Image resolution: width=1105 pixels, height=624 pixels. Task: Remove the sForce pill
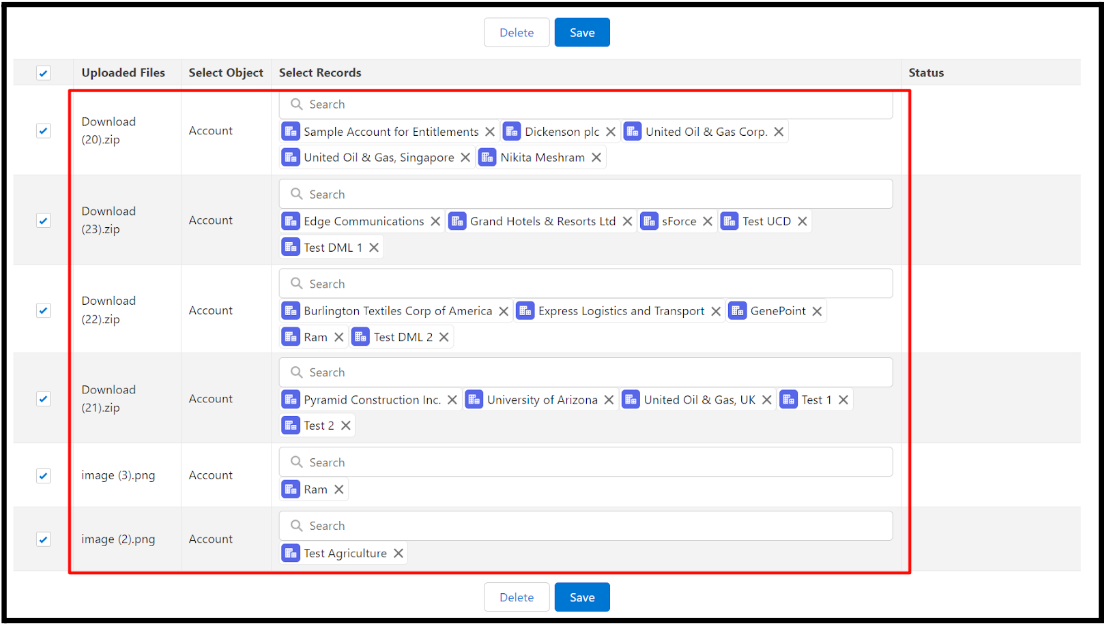pos(708,221)
